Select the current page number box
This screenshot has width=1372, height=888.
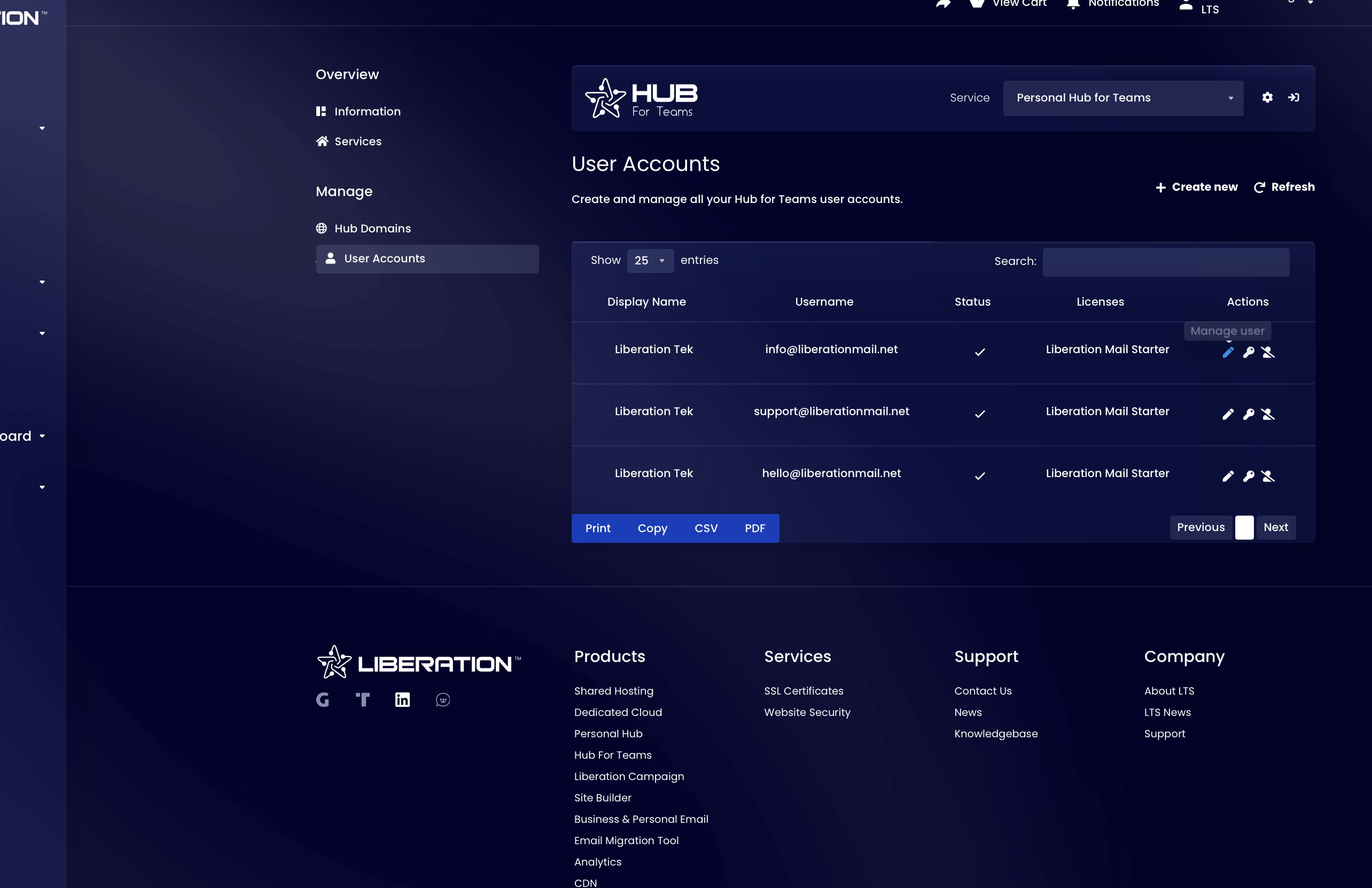click(1244, 527)
